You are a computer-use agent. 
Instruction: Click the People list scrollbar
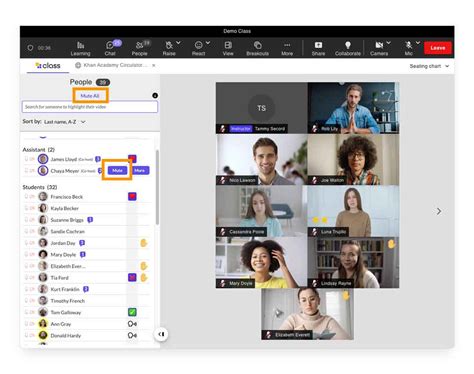(157, 187)
